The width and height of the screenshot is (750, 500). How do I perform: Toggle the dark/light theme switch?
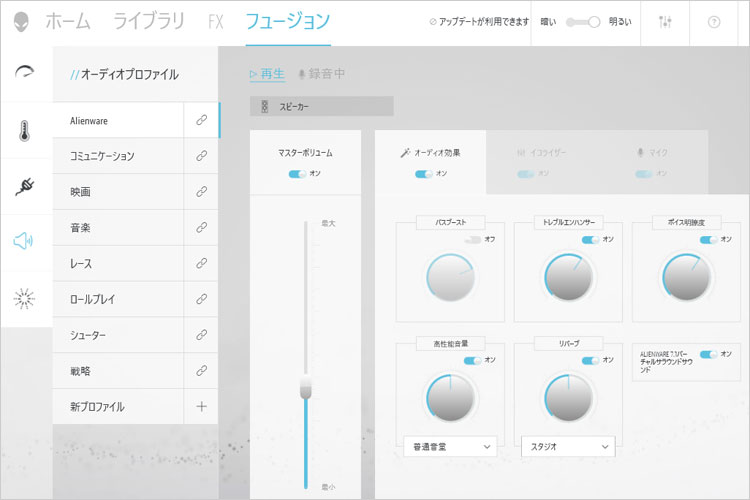[583, 22]
